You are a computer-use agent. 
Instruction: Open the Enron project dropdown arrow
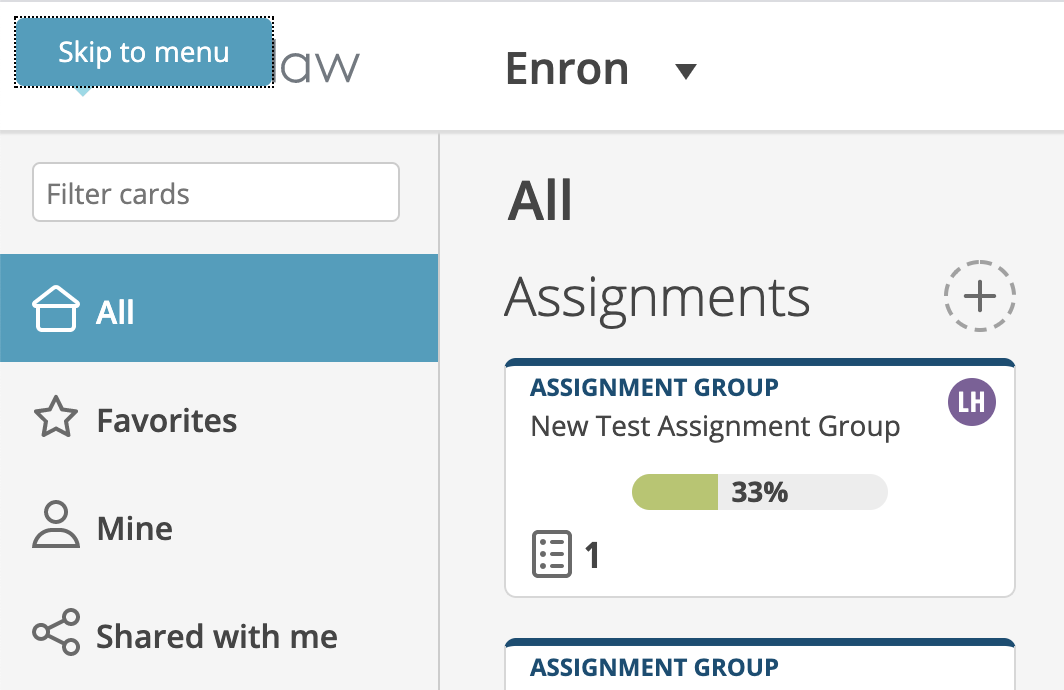click(x=686, y=71)
